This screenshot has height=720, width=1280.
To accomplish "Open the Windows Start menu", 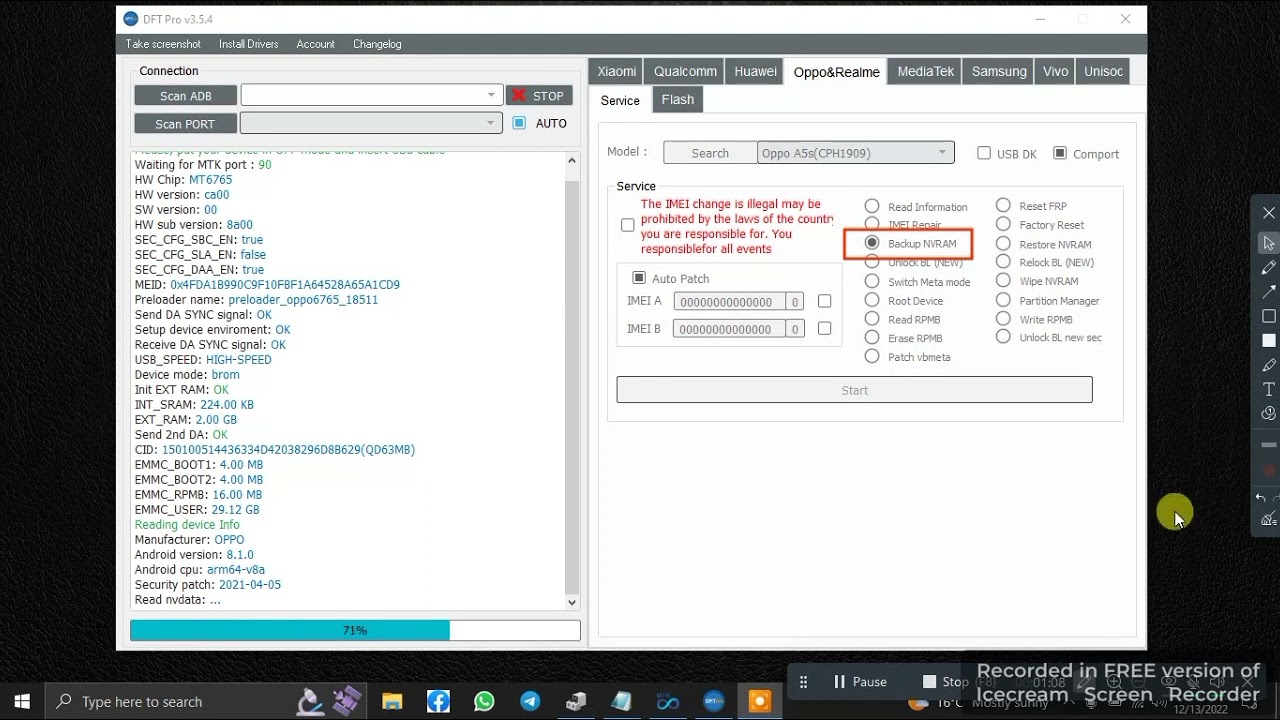I will [22, 702].
